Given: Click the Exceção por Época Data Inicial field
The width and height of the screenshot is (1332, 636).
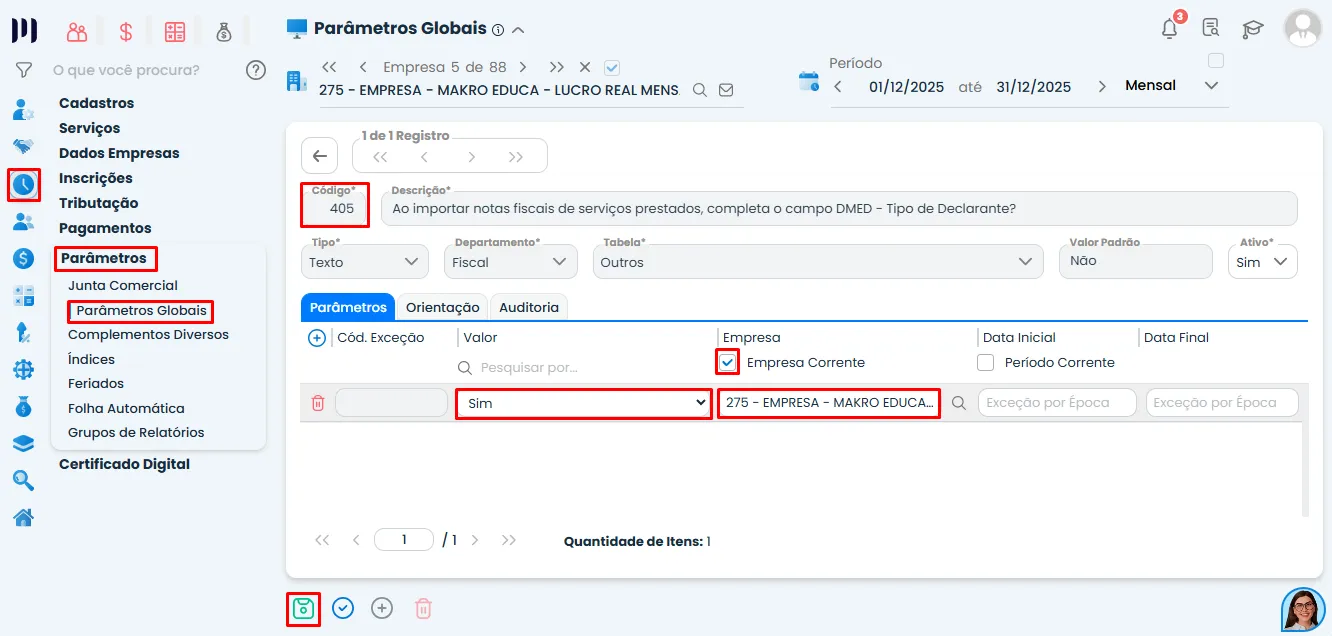Looking at the screenshot, I should tap(1057, 402).
